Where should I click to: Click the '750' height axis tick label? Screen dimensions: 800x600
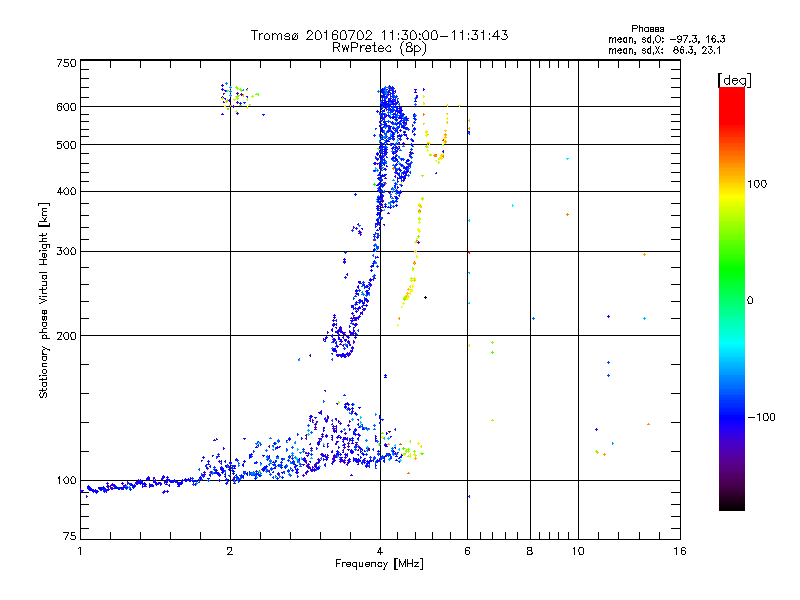click(66, 63)
